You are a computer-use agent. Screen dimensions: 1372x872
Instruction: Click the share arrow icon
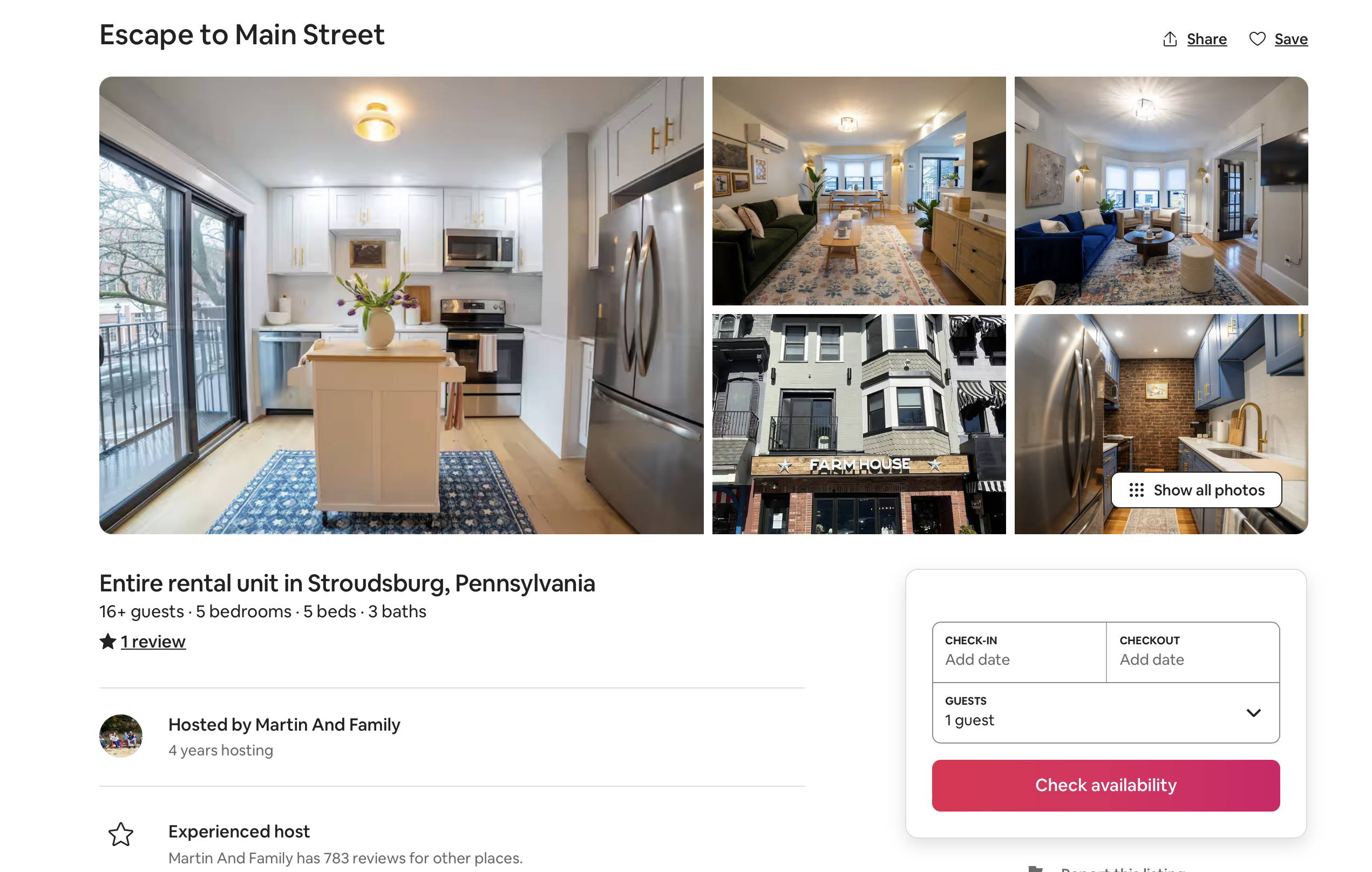click(x=1170, y=39)
